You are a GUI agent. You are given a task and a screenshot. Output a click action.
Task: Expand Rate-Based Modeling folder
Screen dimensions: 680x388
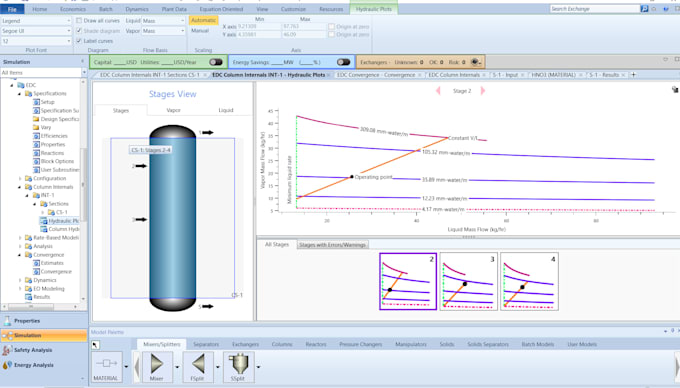[x=20, y=238]
